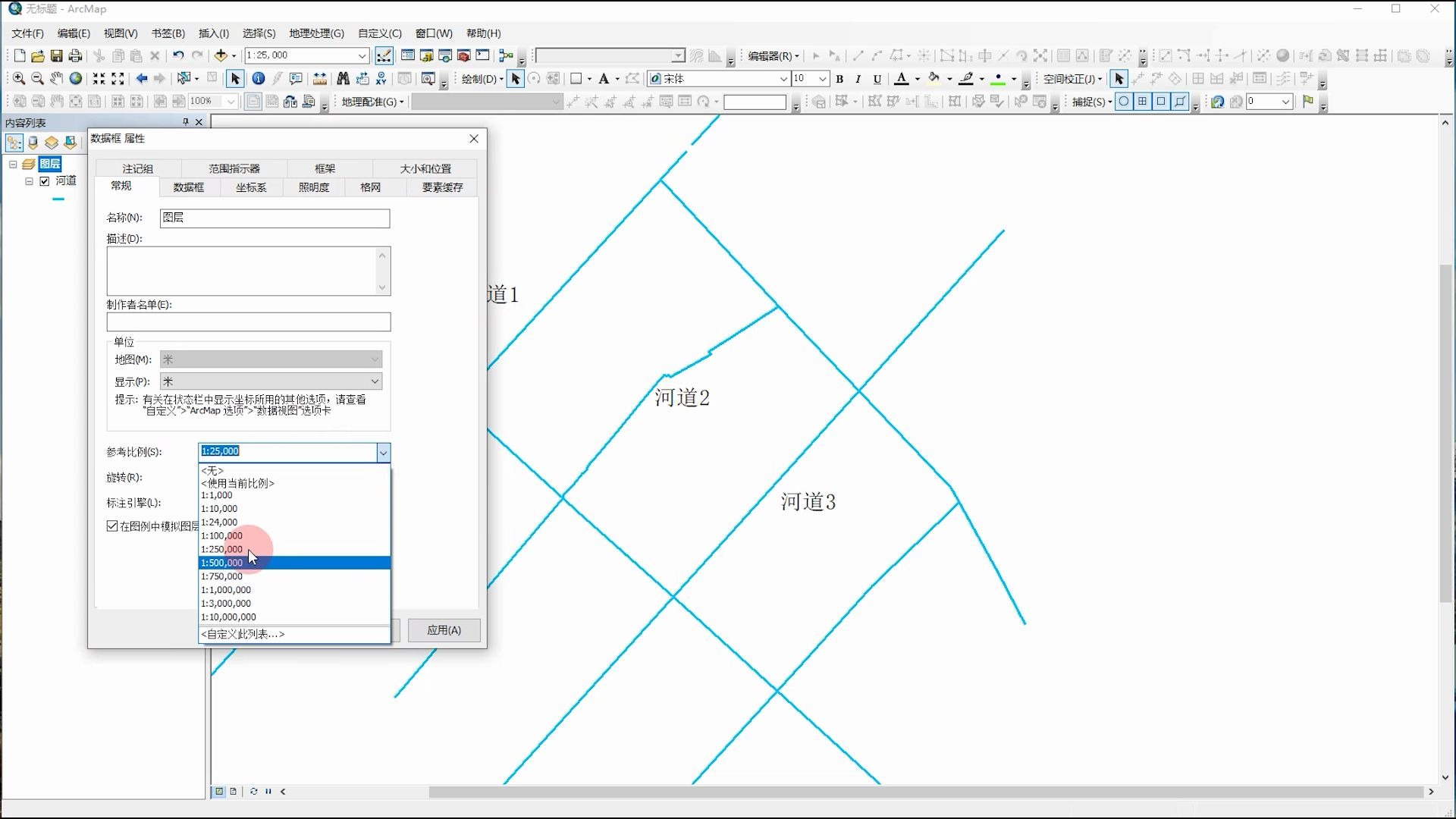
Task: Open the Find binoculars tool
Action: (343, 79)
